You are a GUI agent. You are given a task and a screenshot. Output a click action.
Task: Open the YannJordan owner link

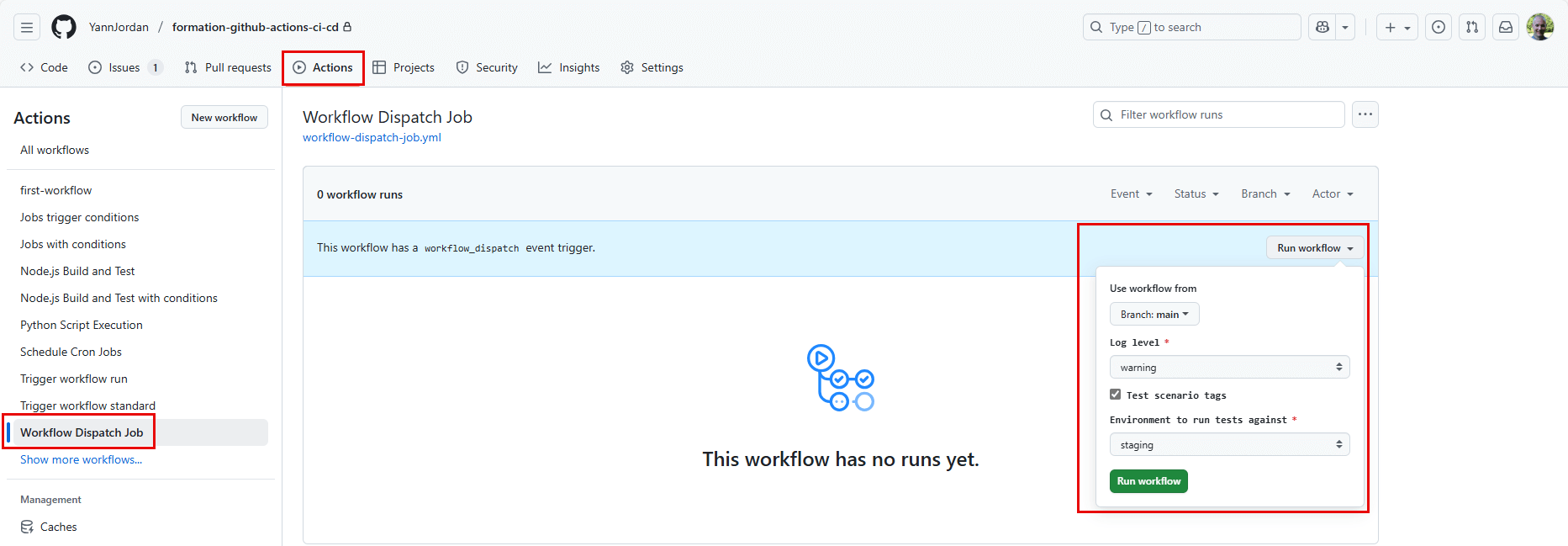pyautogui.click(x=119, y=27)
